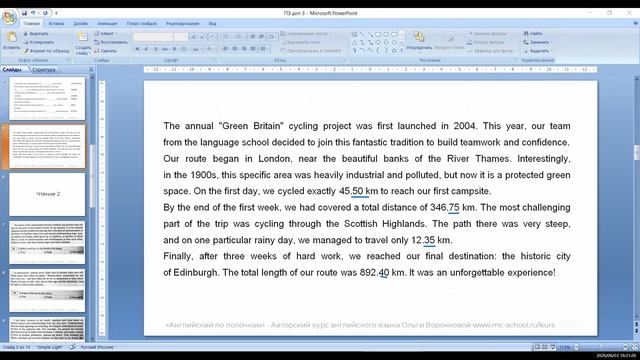
Task: Select the 'Чтение 2' slide thumbnail
Action: pos(47,194)
